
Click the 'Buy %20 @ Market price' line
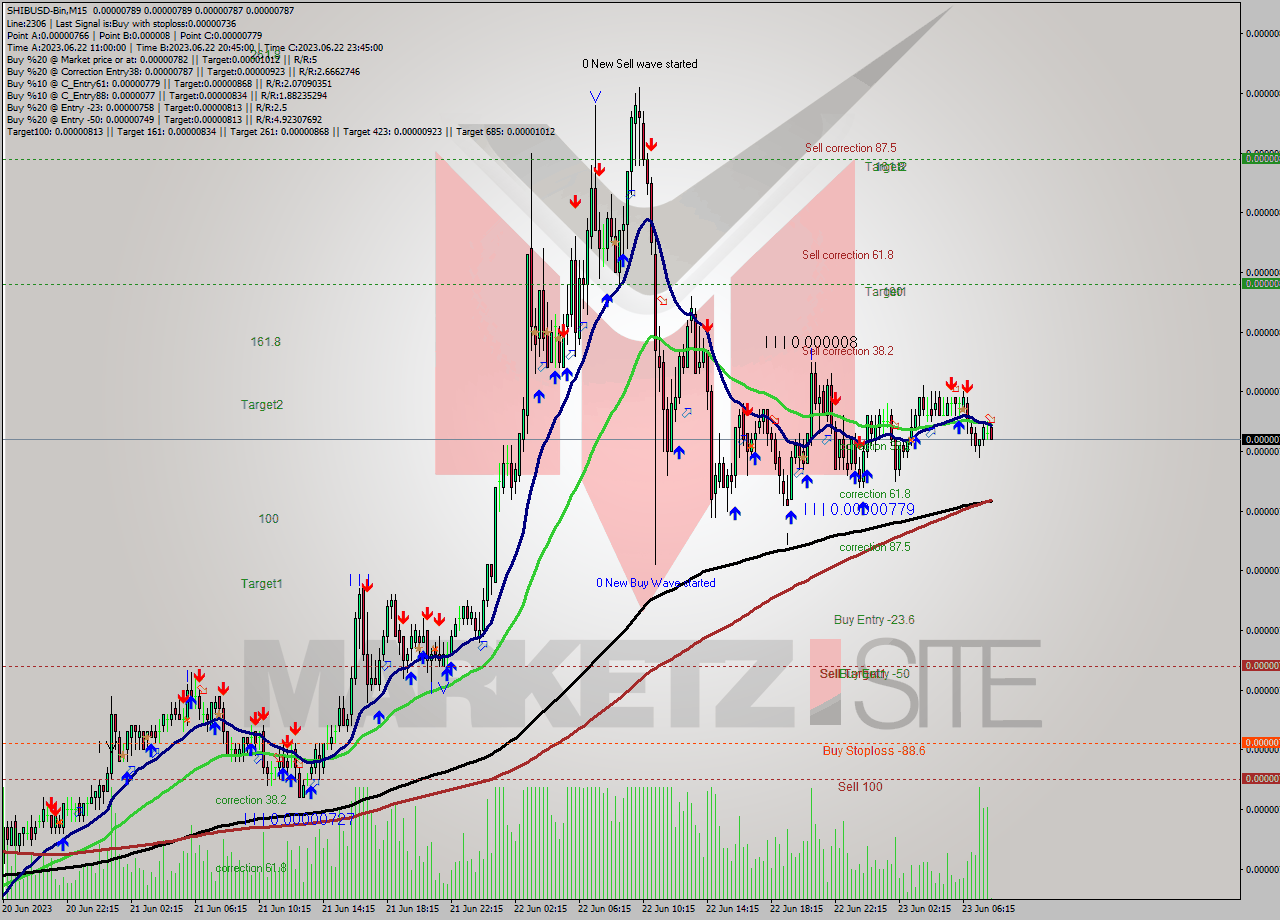164,59
